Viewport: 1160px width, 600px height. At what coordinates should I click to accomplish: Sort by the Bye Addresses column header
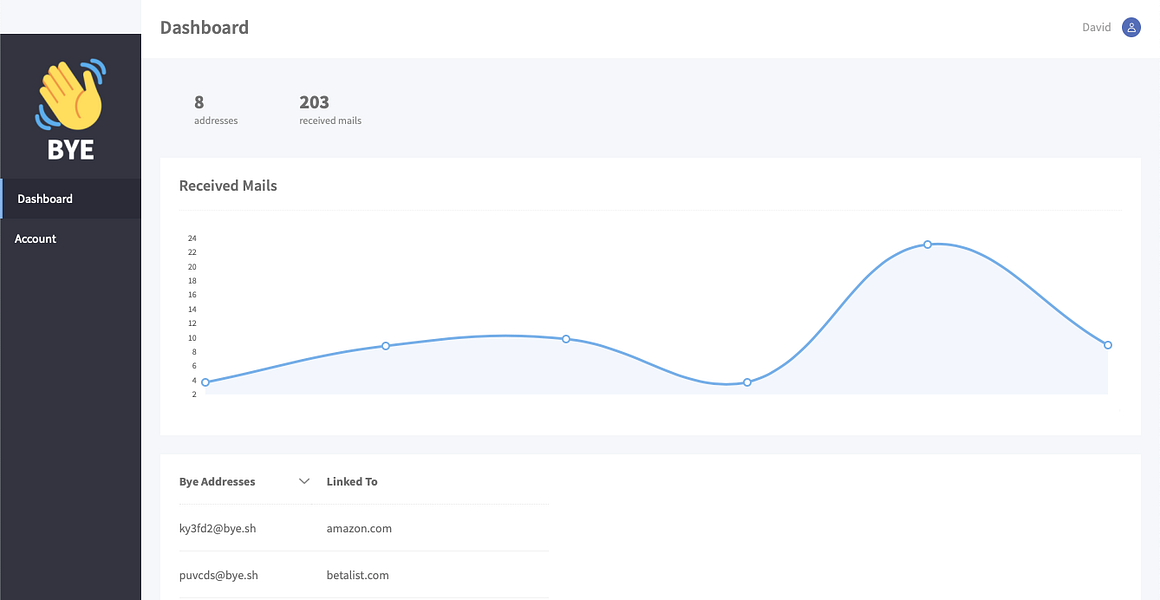tap(217, 482)
